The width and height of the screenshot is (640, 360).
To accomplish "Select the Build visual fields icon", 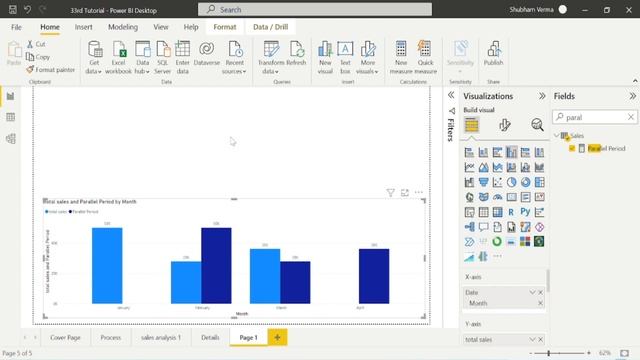I will pos(471,125).
